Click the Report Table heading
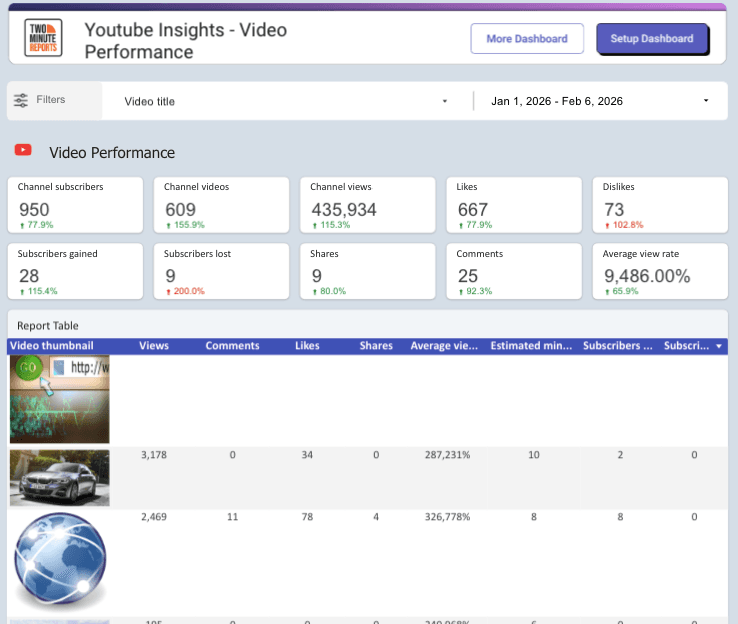738x624 pixels. (48, 326)
